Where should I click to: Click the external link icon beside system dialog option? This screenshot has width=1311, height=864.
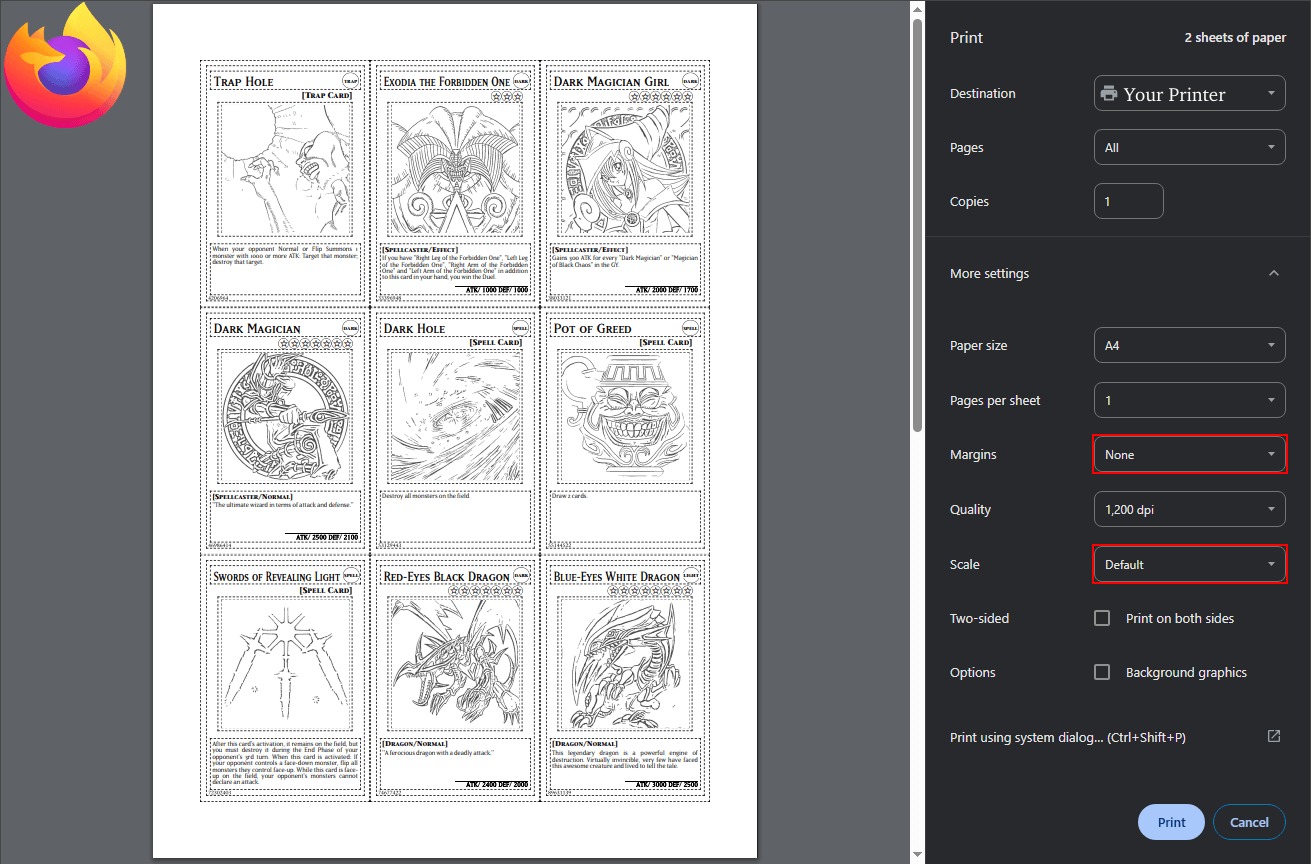(x=1273, y=736)
